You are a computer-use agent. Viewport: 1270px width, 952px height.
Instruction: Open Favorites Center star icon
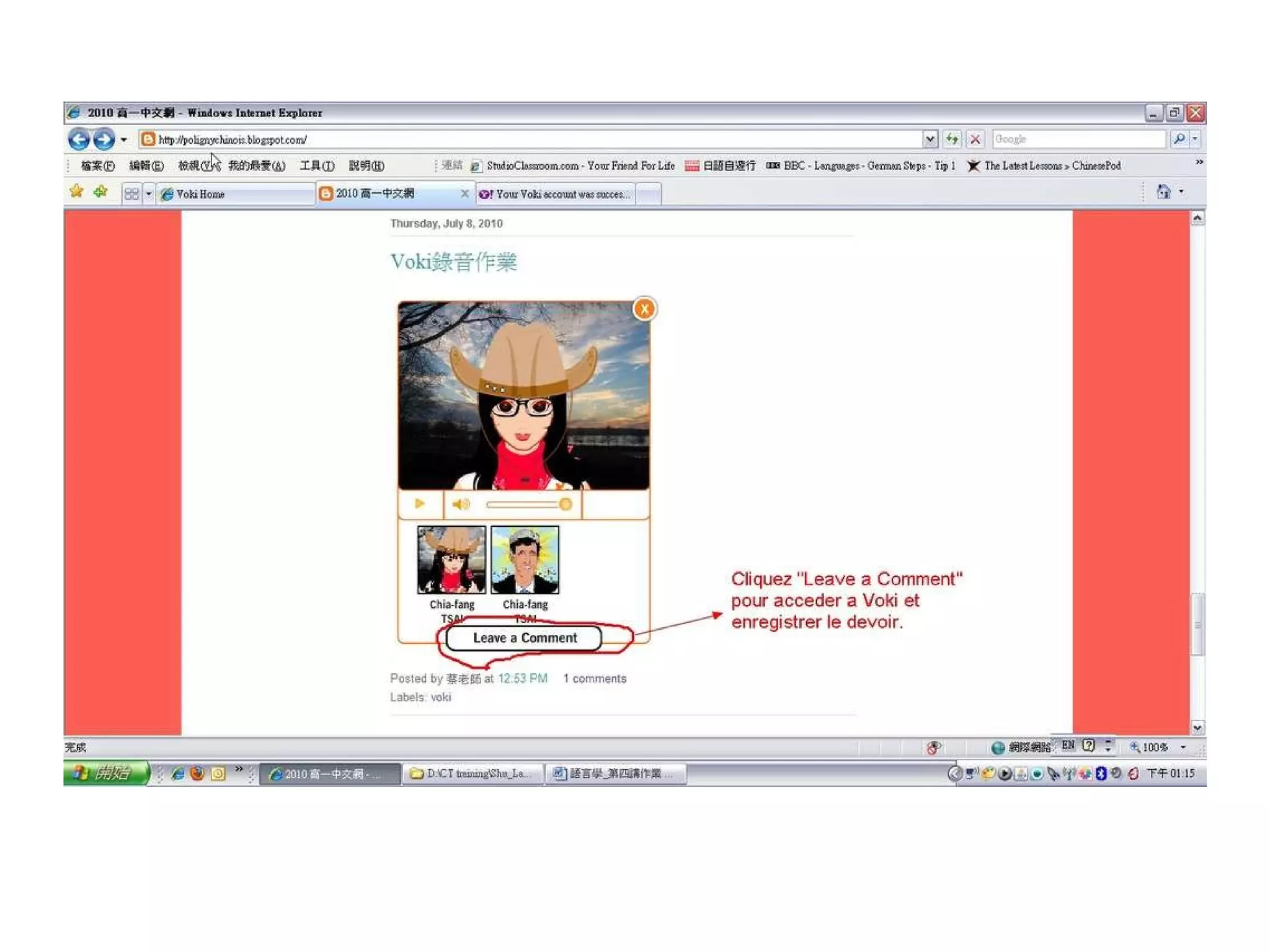[x=77, y=192]
